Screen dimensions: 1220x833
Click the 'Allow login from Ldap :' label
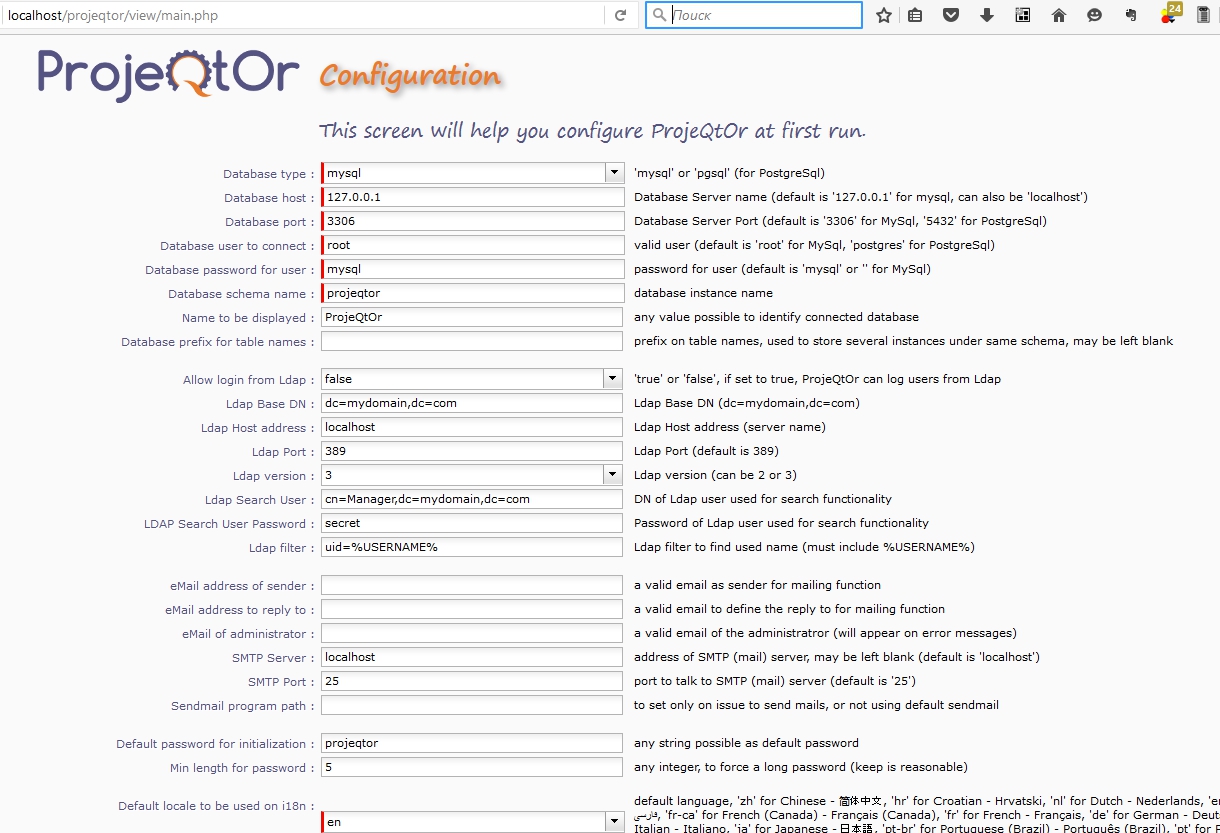click(x=249, y=380)
